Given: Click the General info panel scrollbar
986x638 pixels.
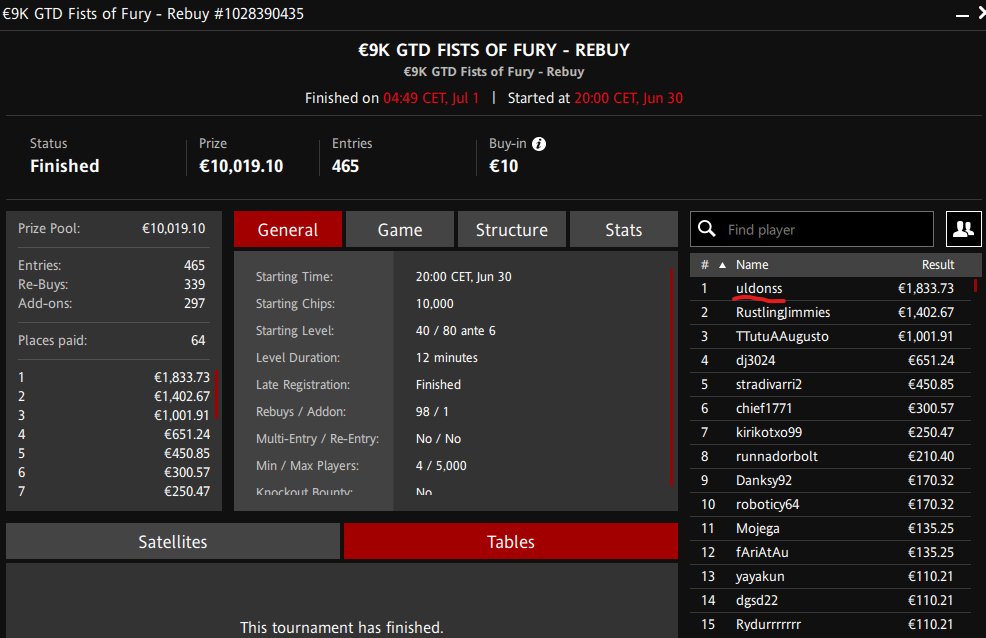Looking at the screenshot, I should click(672, 377).
